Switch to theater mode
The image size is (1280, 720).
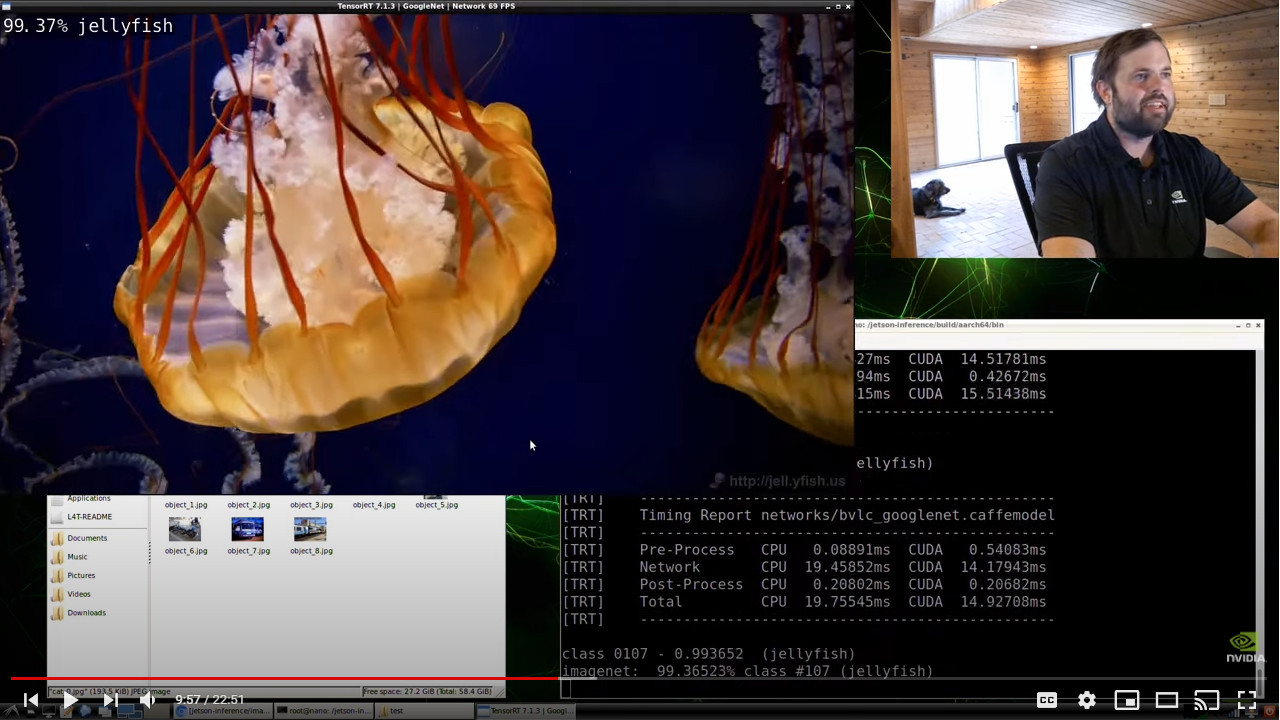coord(1167,700)
